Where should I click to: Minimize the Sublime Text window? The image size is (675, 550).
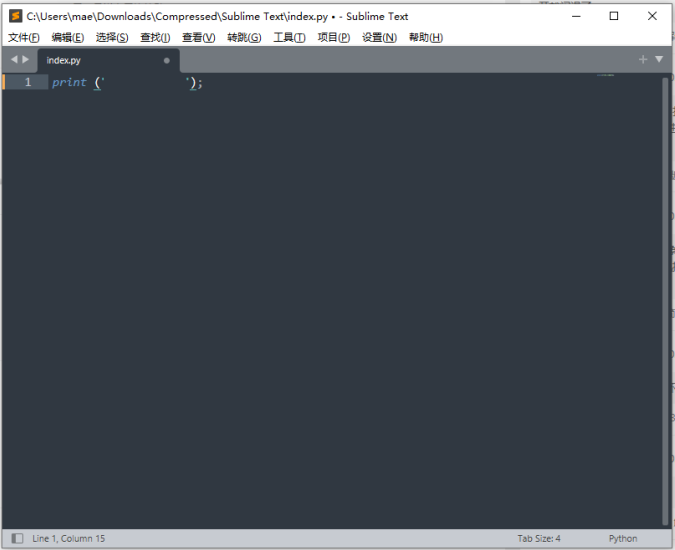coord(576,16)
